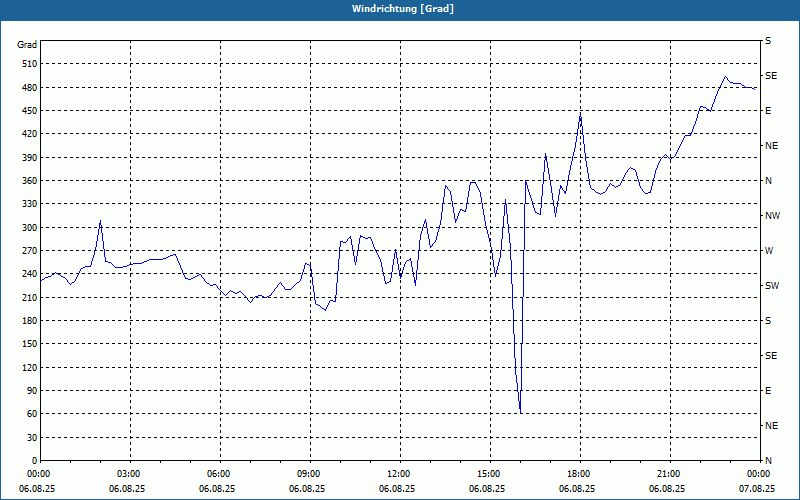The image size is (800, 500).
Task: Select the 270 value on the degree axis
Action: (x=30, y=251)
